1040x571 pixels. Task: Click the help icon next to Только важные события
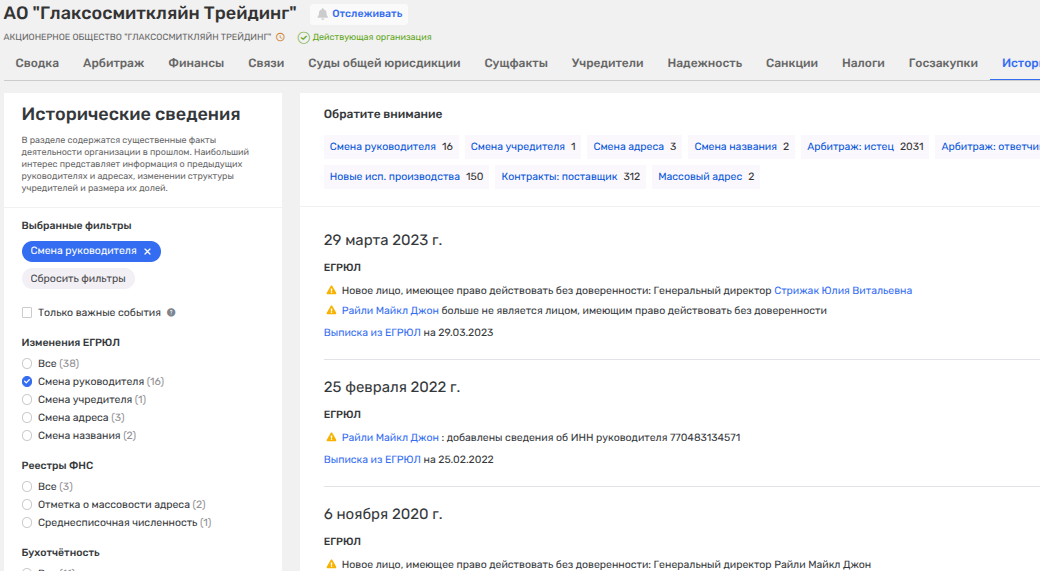(171, 313)
